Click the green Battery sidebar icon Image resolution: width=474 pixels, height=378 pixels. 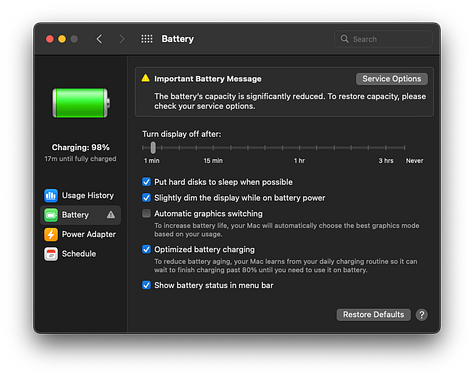point(51,215)
